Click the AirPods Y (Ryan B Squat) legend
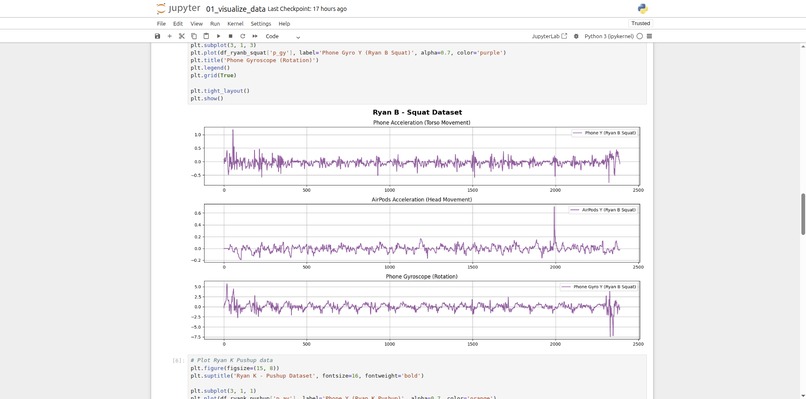This screenshot has width=806, height=399. [603, 210]
